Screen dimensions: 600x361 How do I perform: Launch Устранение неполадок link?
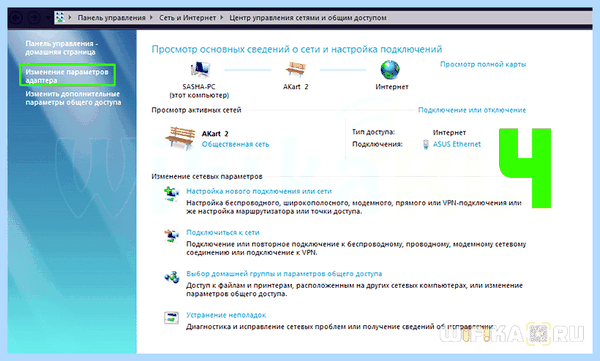226,315
